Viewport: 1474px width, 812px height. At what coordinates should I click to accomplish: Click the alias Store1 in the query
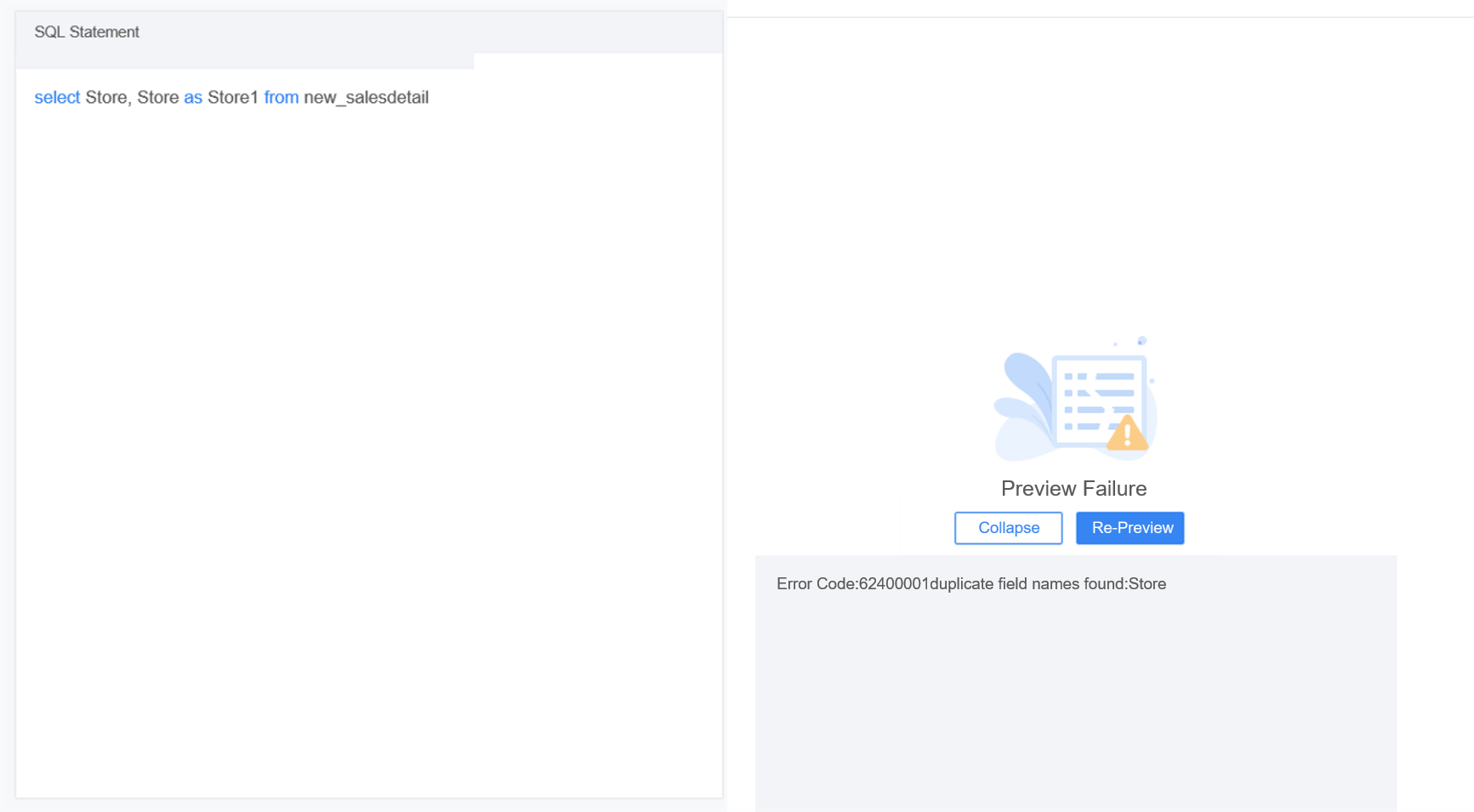pyautogui.click(x=232, y=97)
